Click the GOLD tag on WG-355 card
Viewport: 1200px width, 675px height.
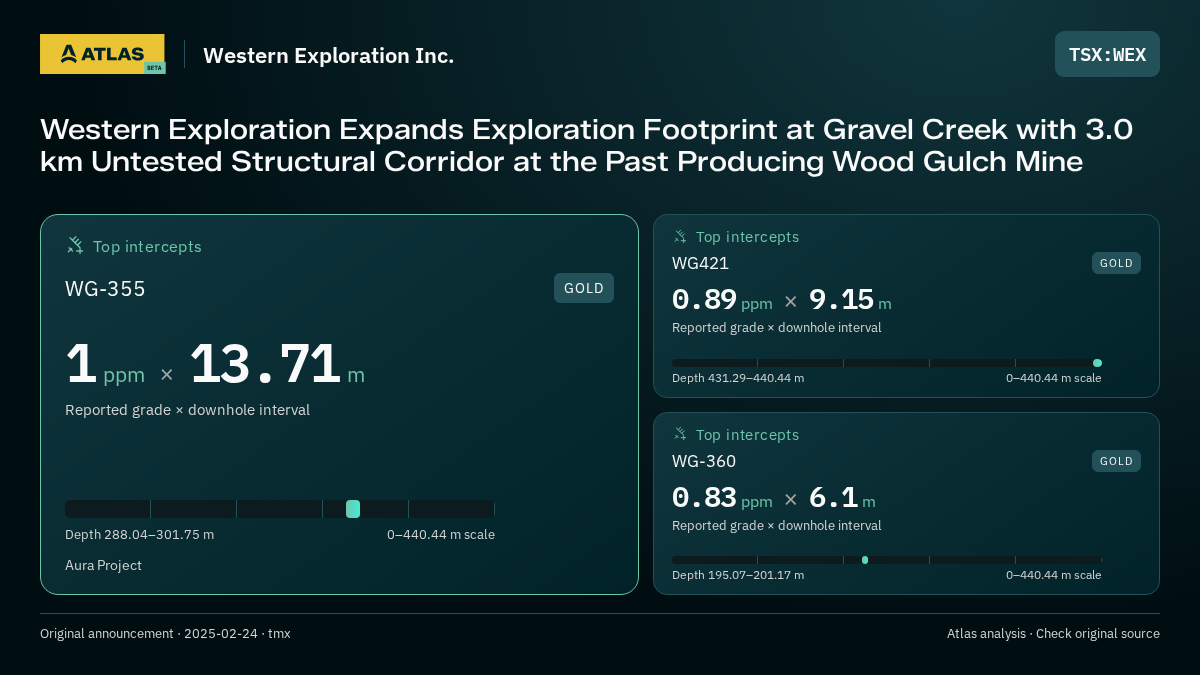(584, 288)
